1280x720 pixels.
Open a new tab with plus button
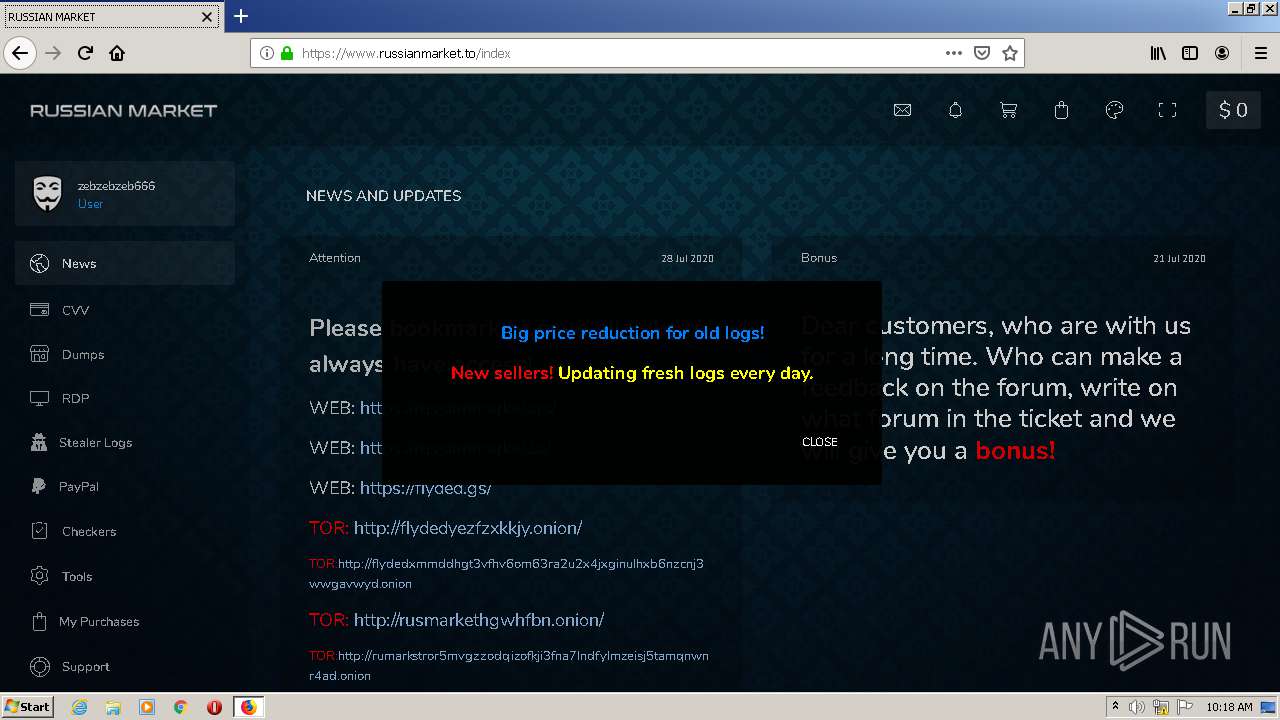(x=241, y=16)
